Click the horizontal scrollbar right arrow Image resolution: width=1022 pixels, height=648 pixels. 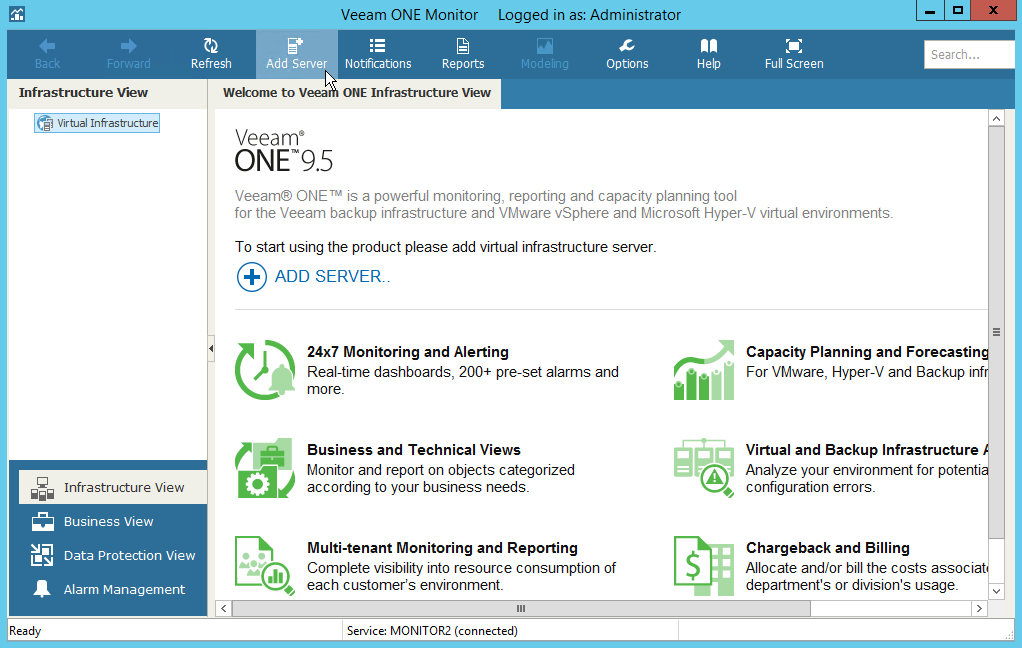click(979, 608)
